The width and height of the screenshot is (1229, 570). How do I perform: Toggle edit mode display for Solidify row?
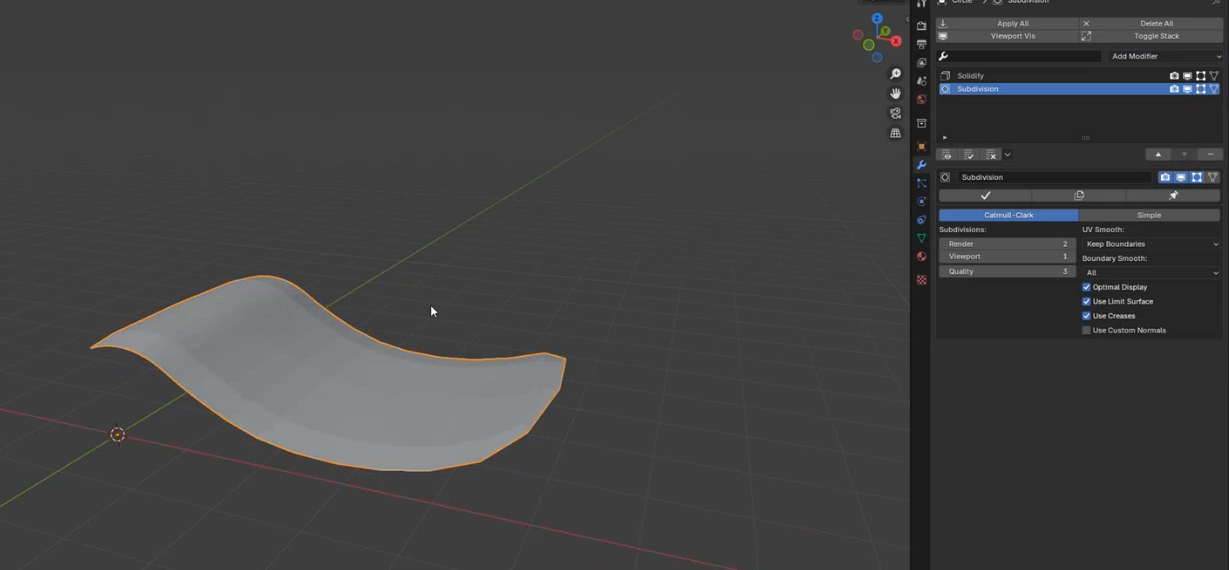tap(1201, 76)
